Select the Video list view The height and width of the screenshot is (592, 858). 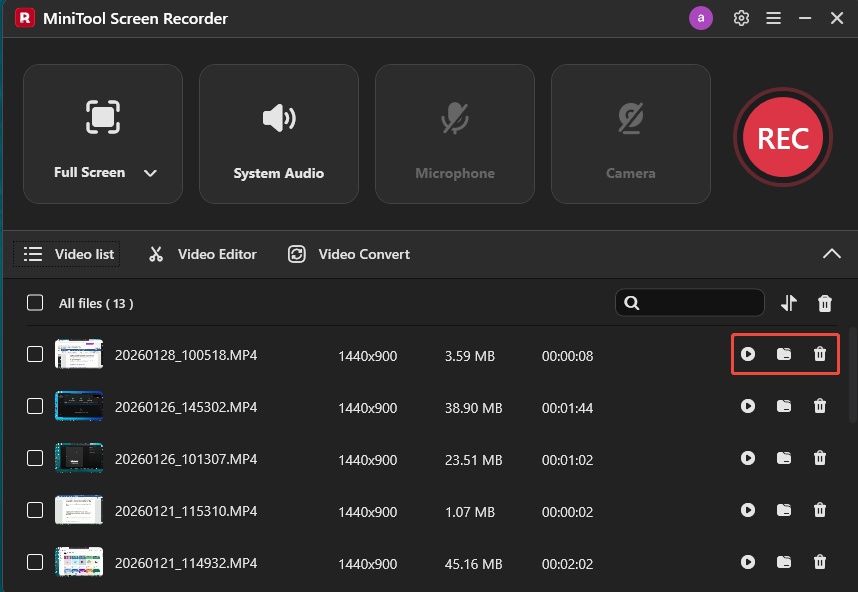coord(66,254)
